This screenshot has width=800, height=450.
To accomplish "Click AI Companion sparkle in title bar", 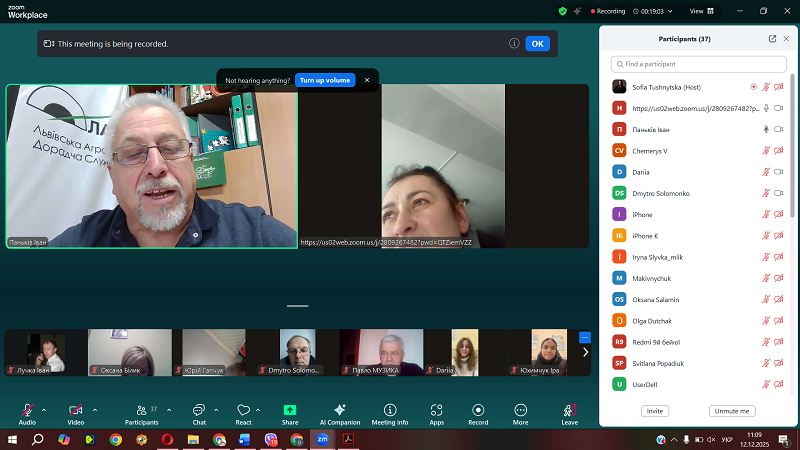I will [577, 11].
